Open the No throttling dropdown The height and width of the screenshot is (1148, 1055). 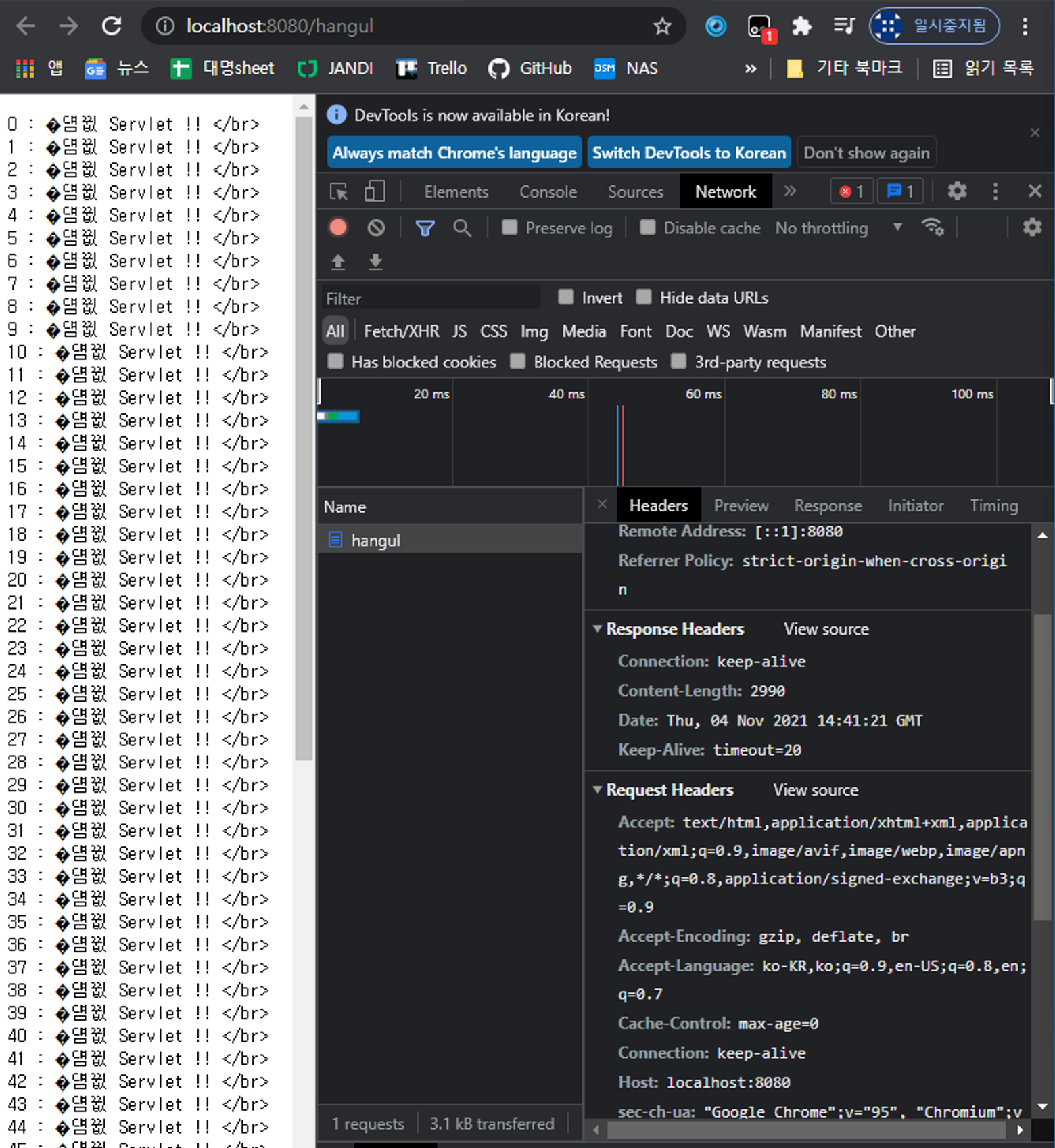click(x=839, y=228)
